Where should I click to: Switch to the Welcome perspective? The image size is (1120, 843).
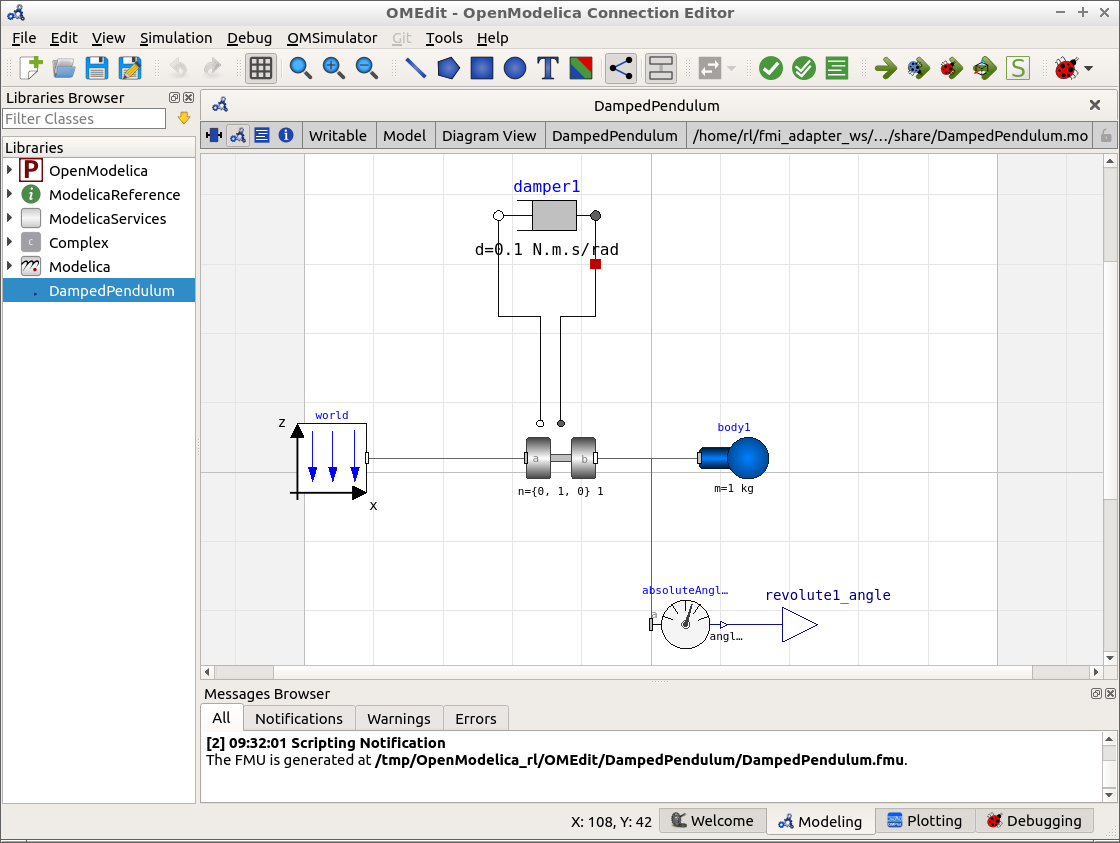(712, 820)
